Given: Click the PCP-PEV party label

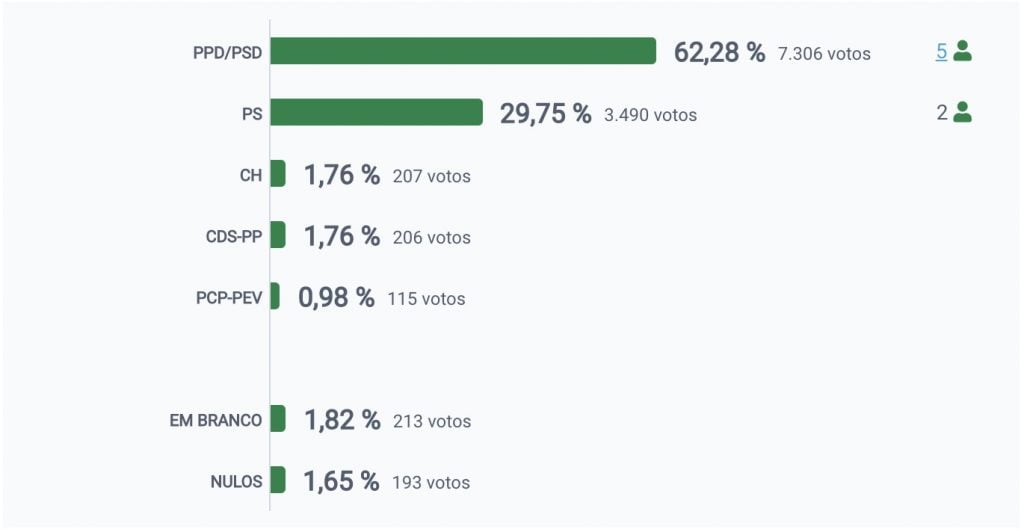Looking at the screenshot, I should 229,298.
